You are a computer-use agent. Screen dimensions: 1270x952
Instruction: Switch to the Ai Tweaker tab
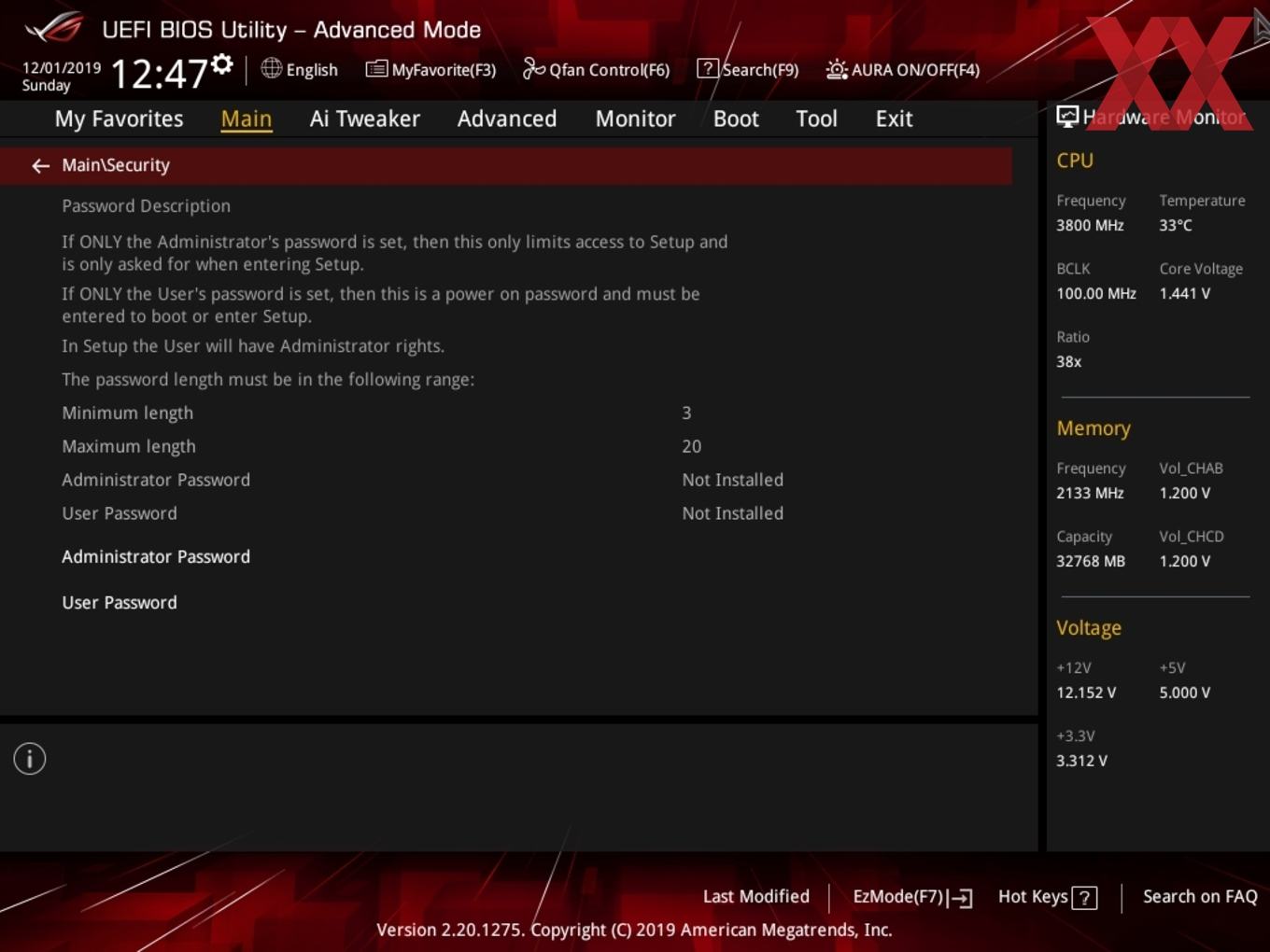coord(365,119)
